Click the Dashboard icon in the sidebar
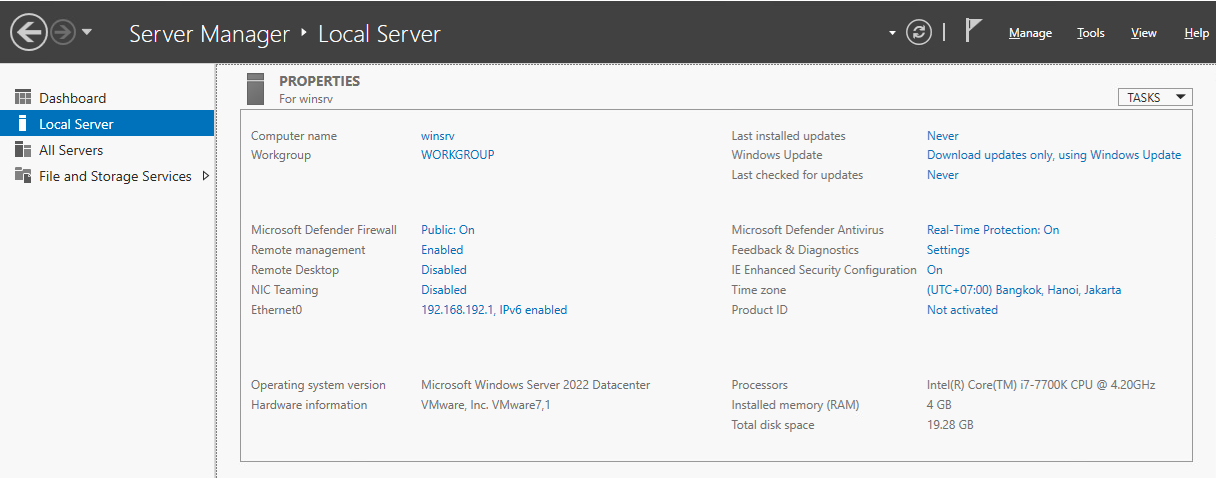 23,98
